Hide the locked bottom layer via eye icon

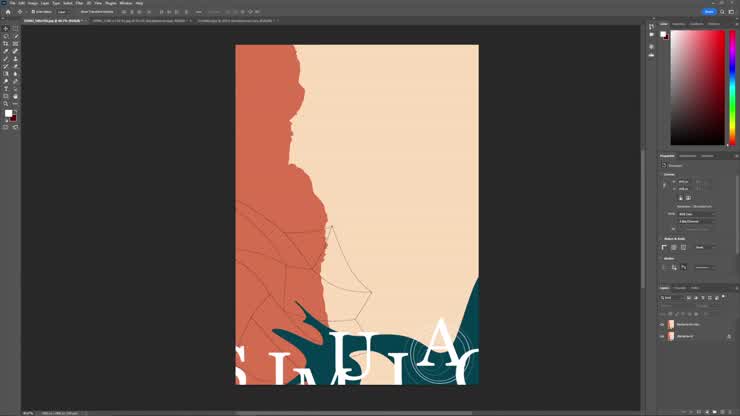662,336
